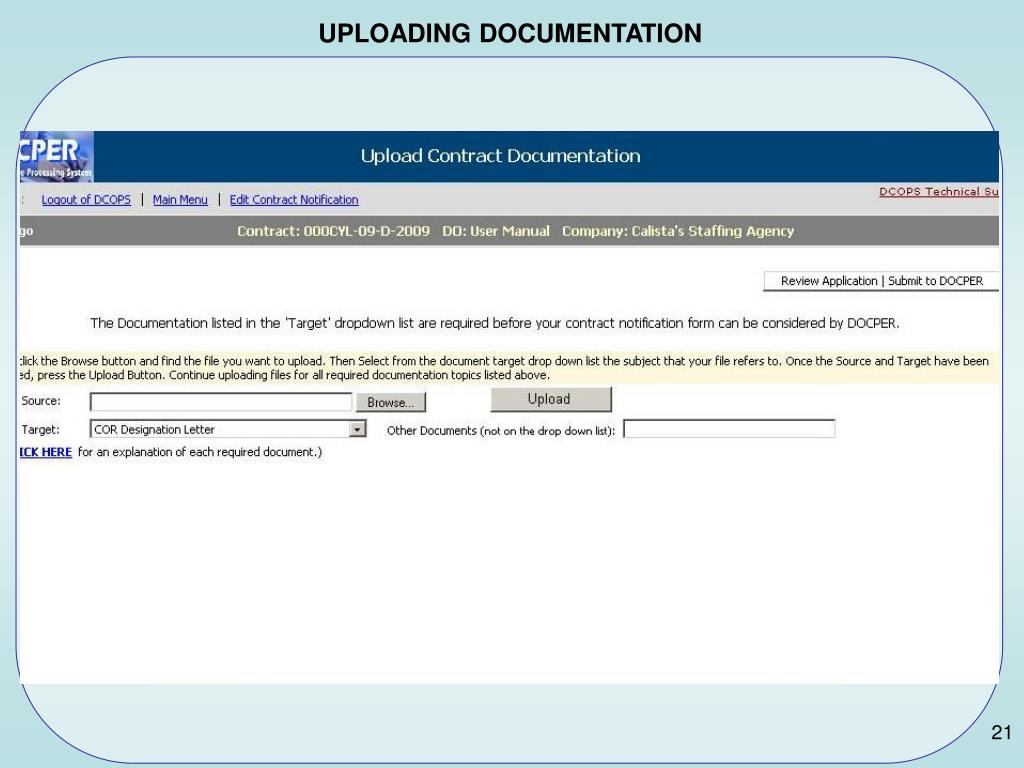Screen dimensions: 1024x768
Task: Click the DOCPER logo in the header
Action: pyautogui.click(x=56, y=156)
